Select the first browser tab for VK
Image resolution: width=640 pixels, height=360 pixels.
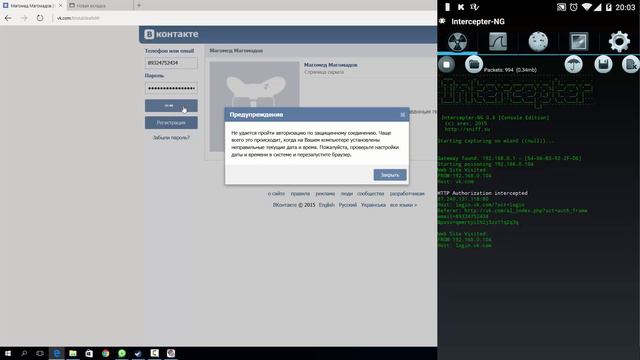(32, 6)
